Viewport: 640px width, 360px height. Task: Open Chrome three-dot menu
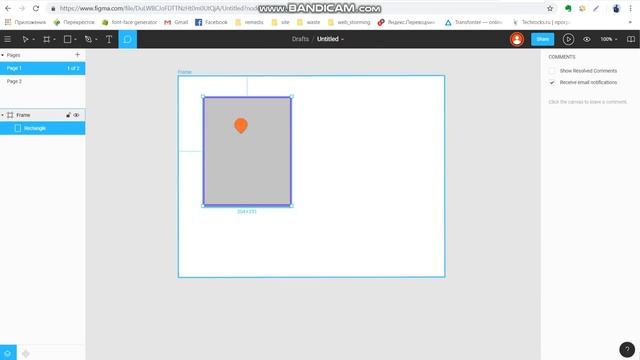[630, 8]
